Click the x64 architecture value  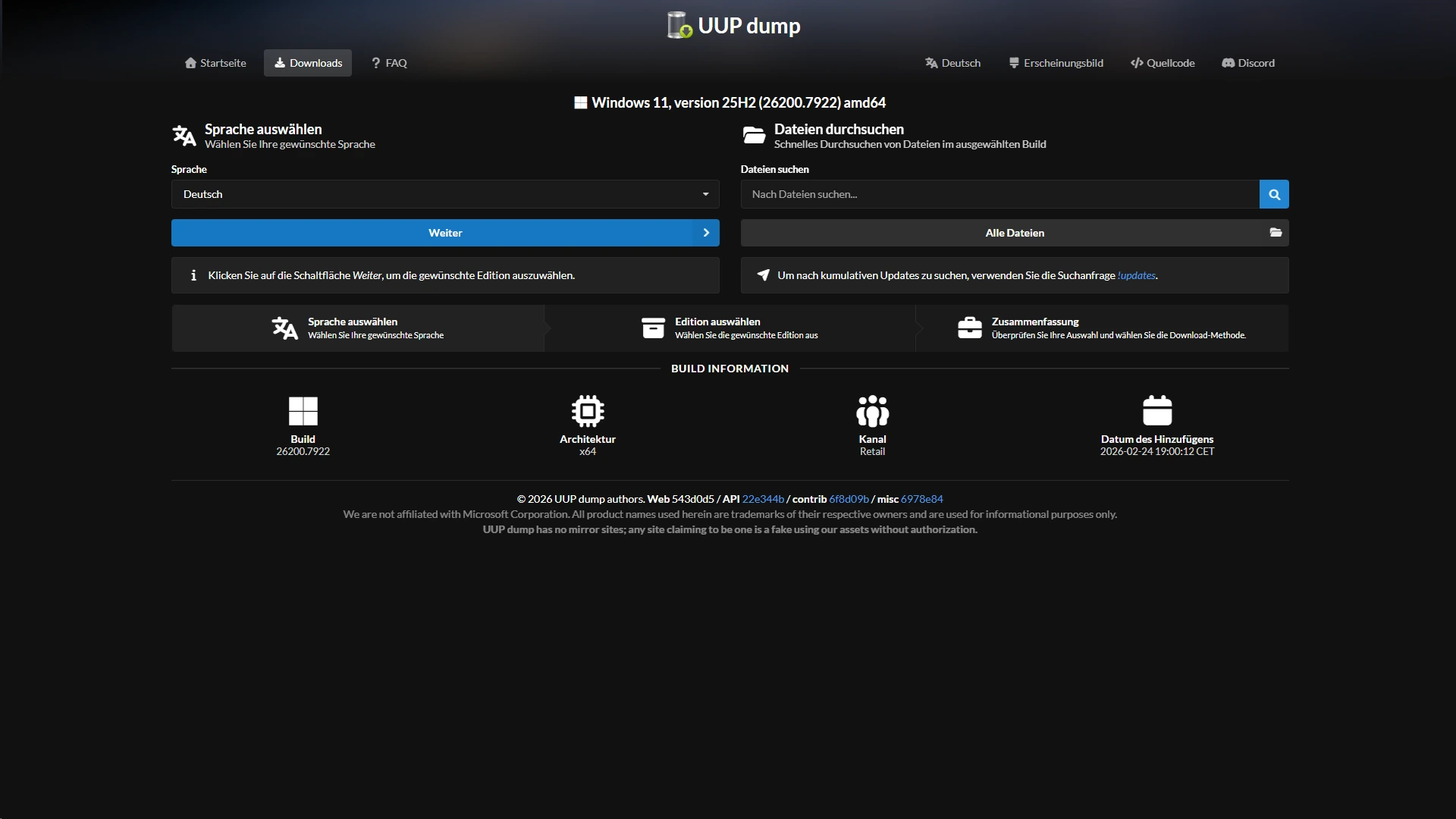coord(588,451)
